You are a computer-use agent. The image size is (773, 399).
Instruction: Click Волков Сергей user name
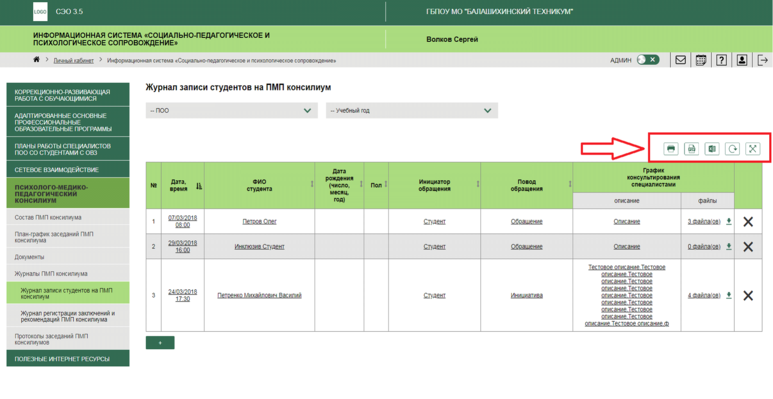click(x=452, y=39)
